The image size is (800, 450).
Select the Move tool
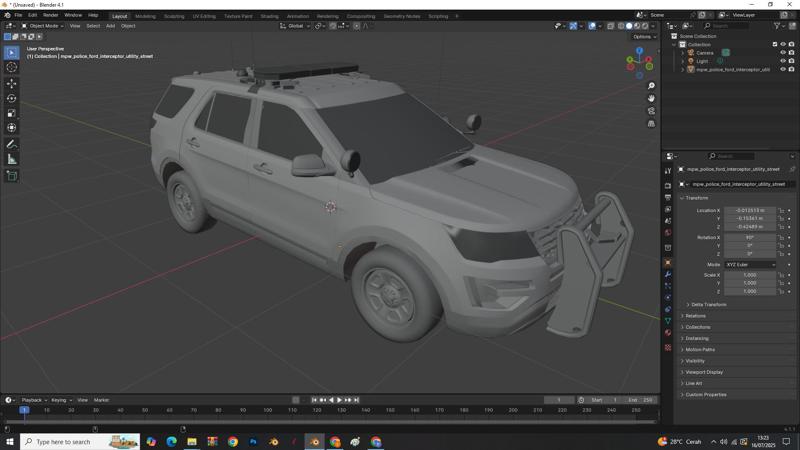[x=12, y=83]
